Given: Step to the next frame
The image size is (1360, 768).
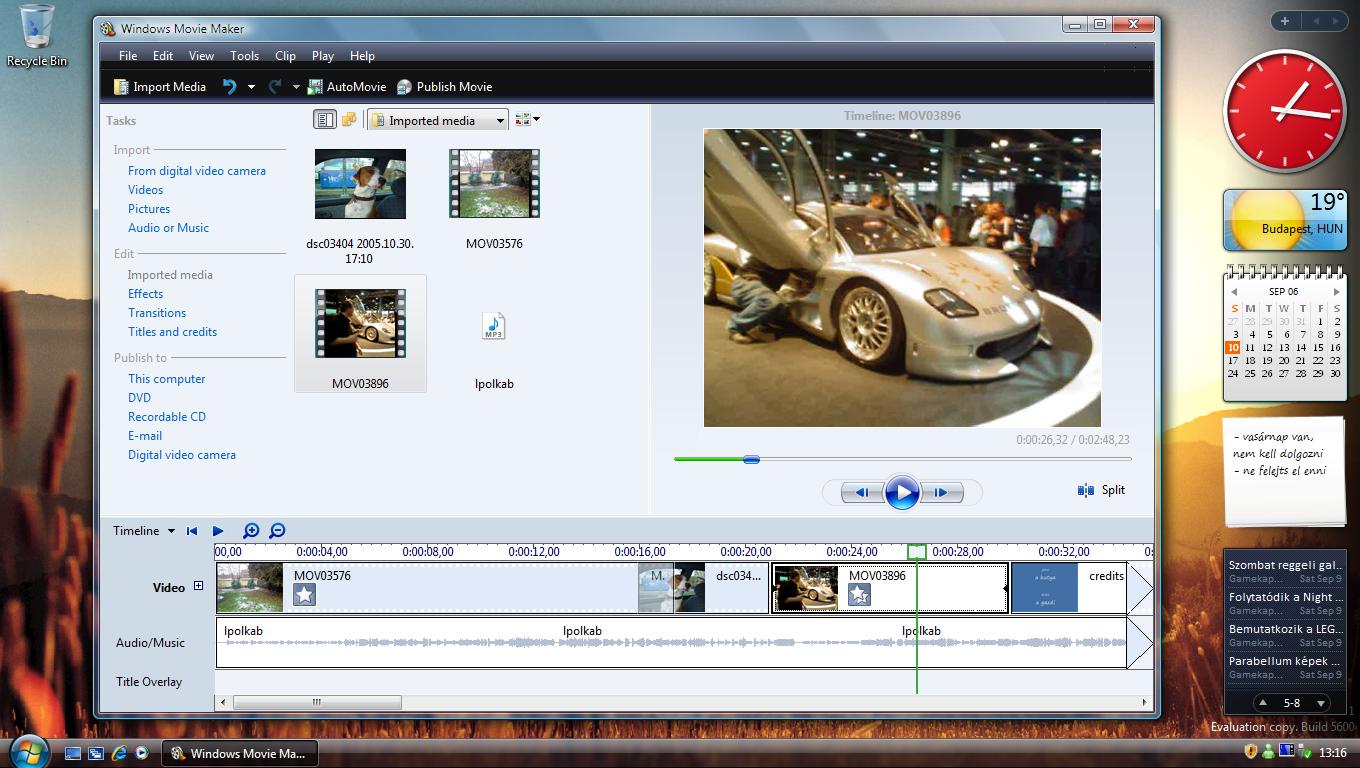Looking at the screenshot, I should tap(941, 492).
